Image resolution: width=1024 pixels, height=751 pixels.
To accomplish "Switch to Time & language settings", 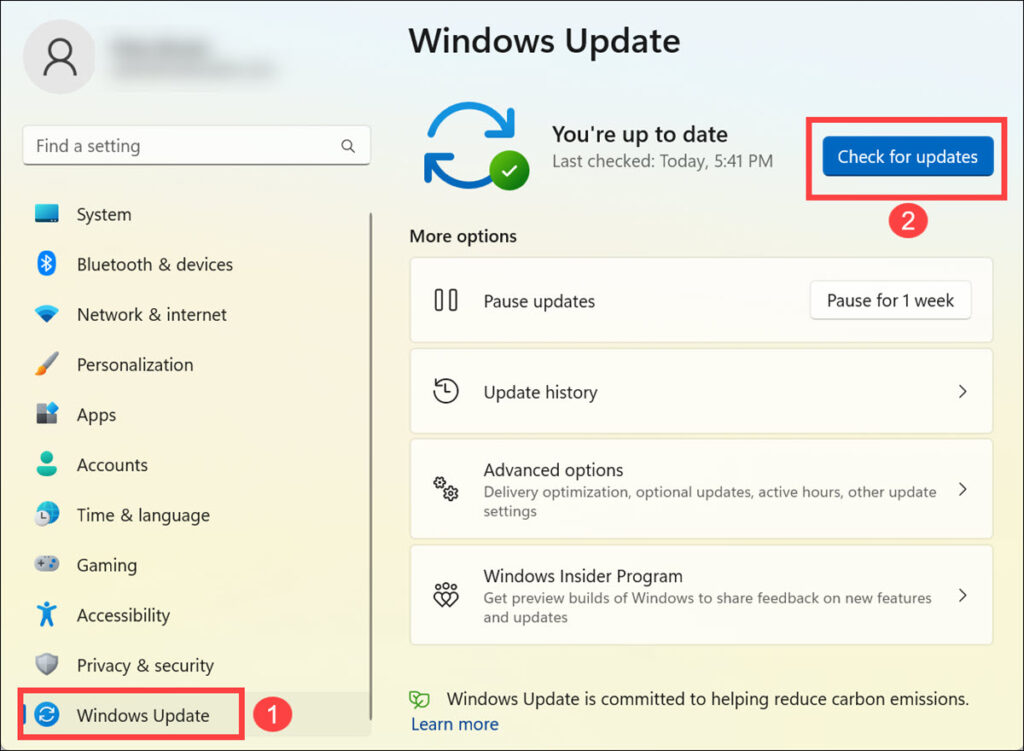I will (47, 514).
